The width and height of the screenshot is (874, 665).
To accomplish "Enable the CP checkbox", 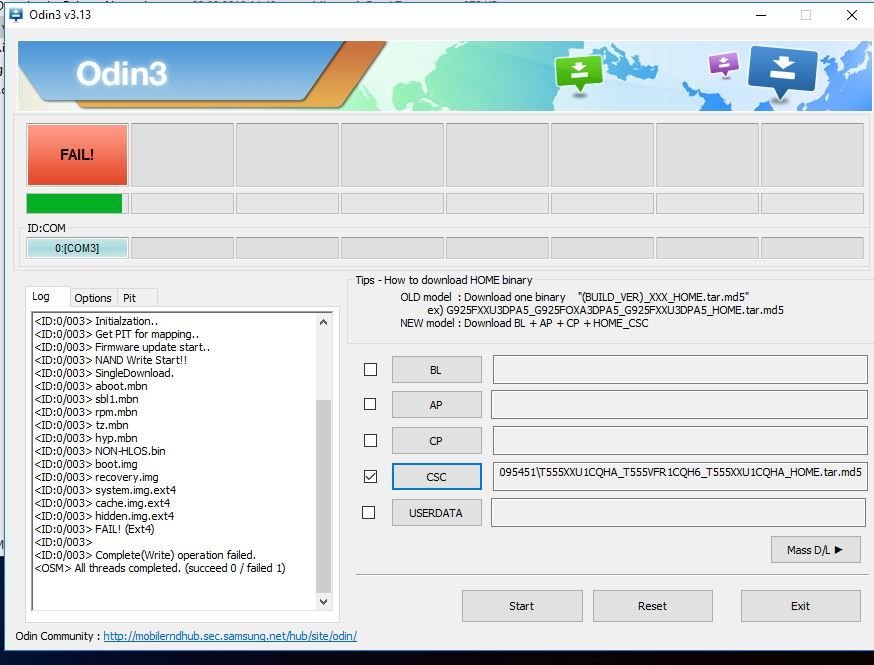I will (x=370, y=440).
